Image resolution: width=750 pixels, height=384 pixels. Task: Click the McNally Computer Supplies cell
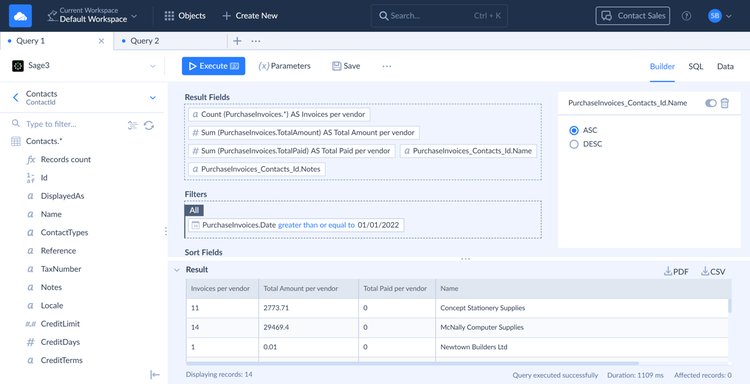[582, 328]
